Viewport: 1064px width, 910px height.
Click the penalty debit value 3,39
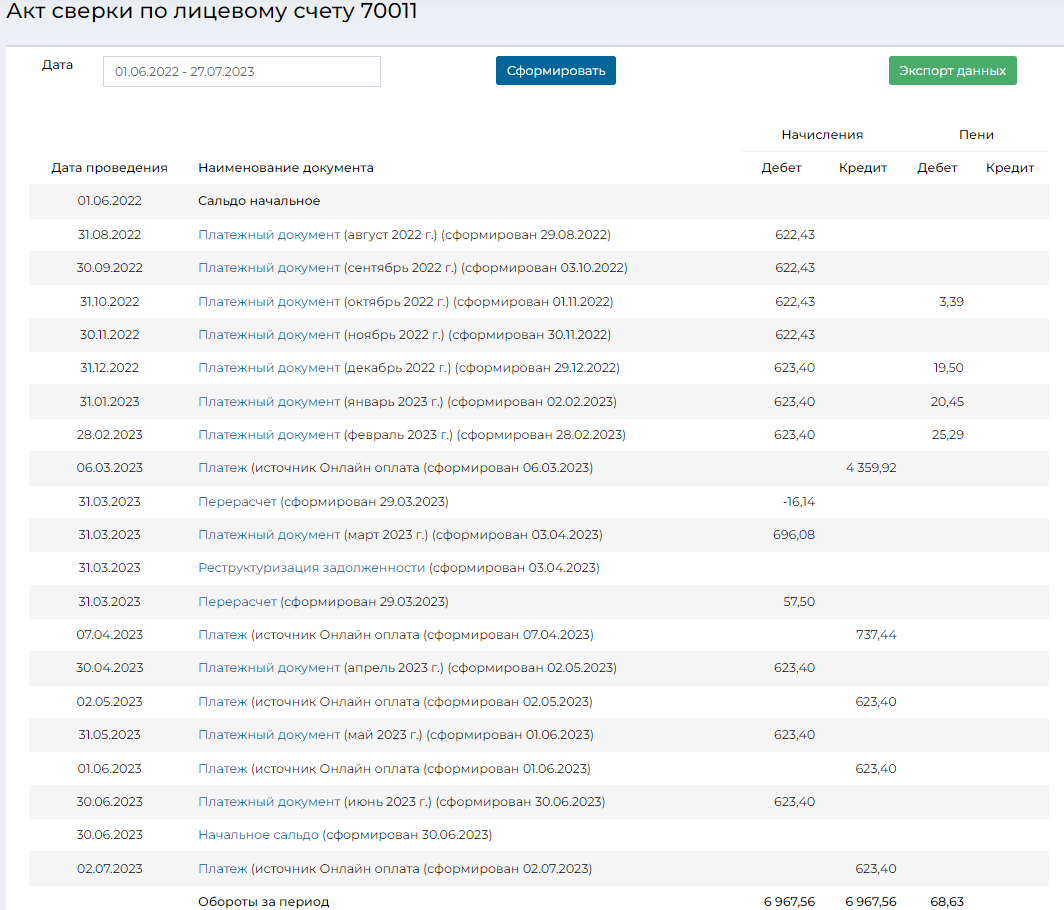click(x=951, y=301)
